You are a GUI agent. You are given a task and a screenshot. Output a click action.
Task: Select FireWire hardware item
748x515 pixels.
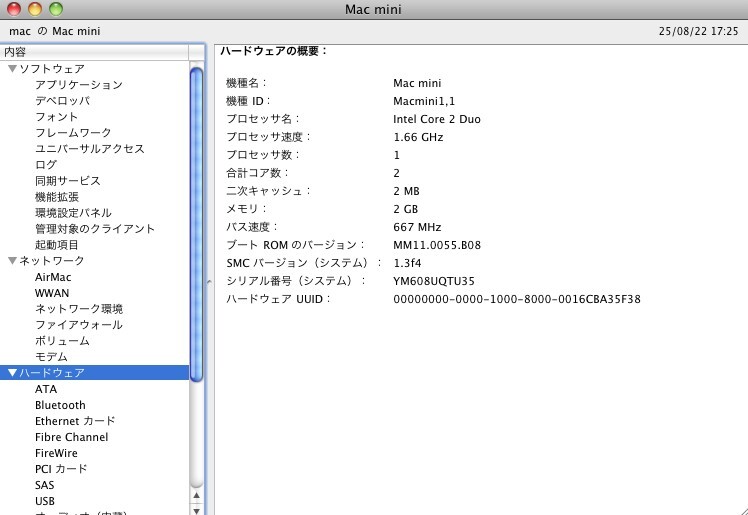(56, 453)
